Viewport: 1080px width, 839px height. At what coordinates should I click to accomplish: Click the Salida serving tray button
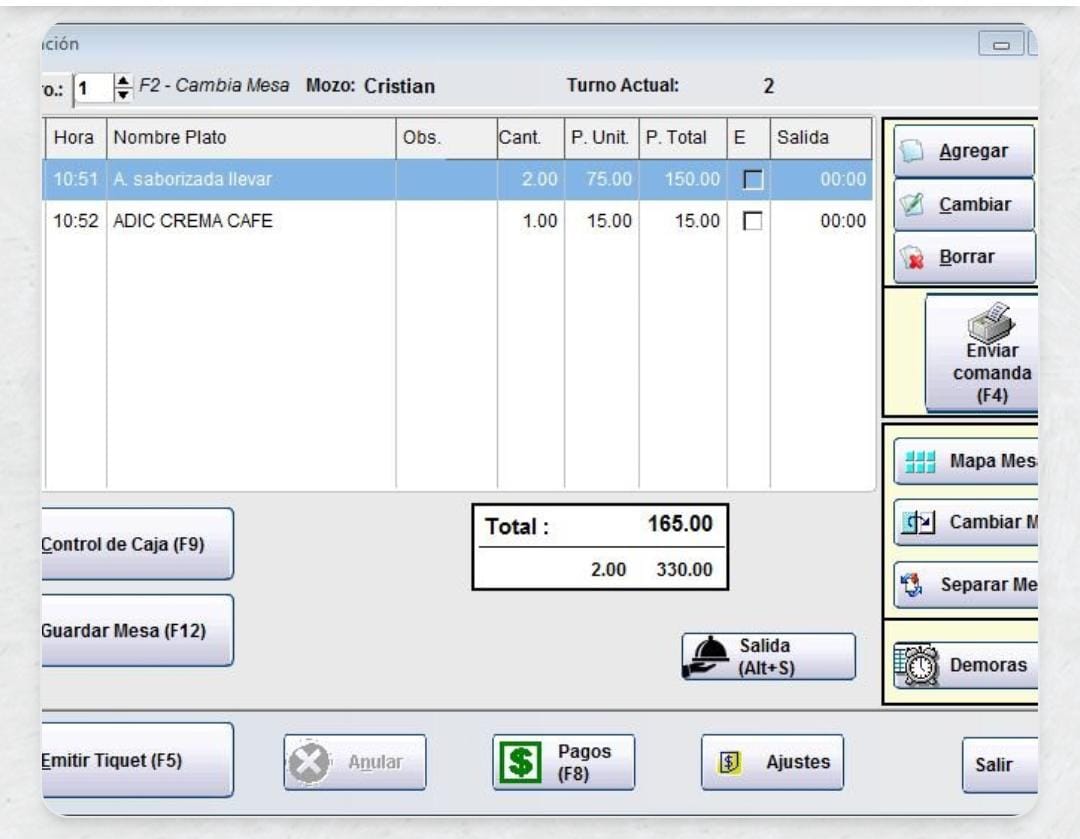coord(768,657)
